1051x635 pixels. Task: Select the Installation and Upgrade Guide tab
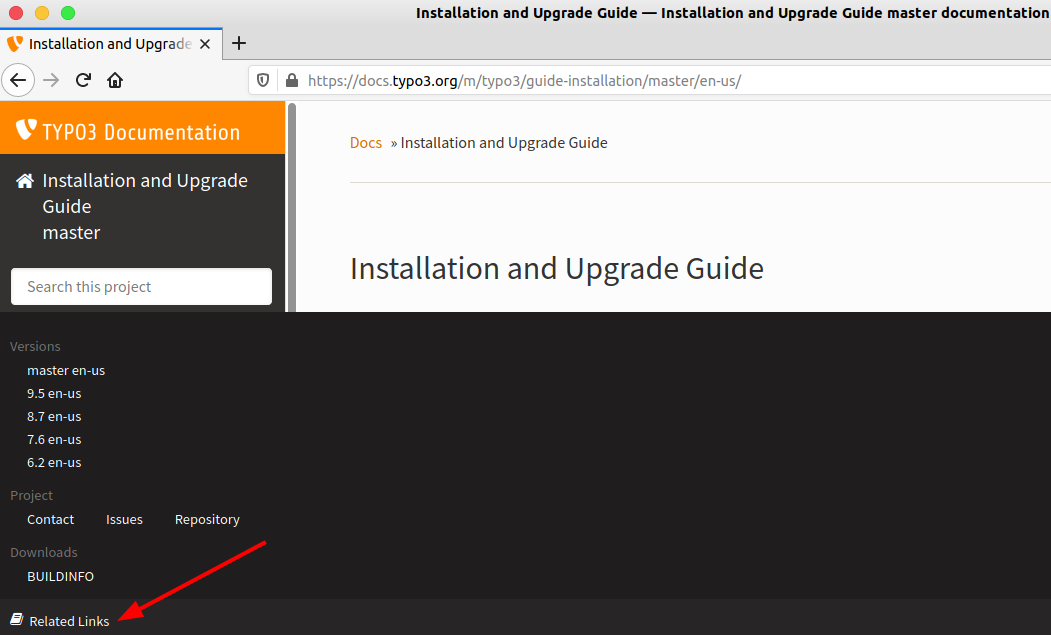pos(110,43)
